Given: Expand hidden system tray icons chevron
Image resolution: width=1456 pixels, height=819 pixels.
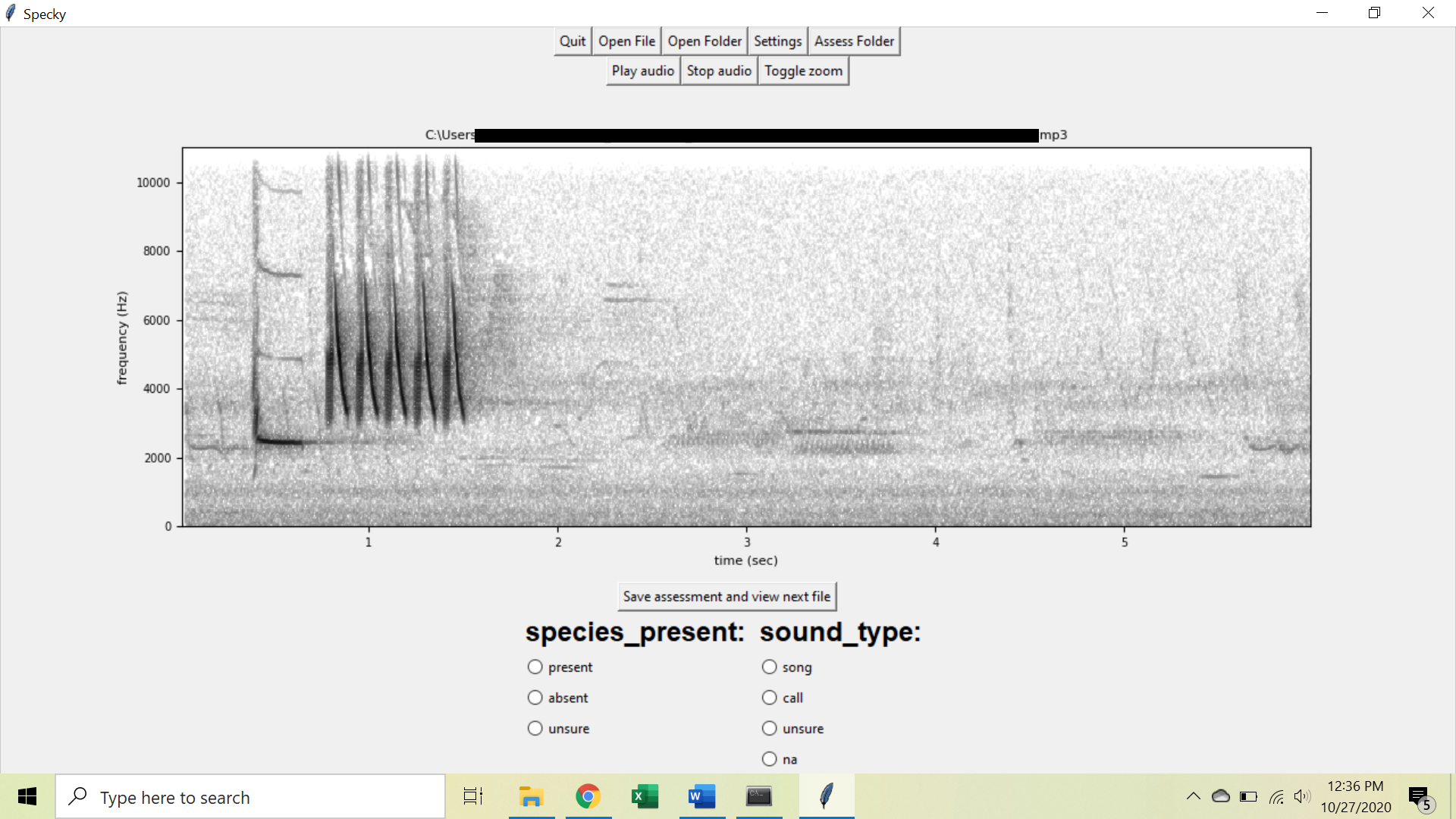Looking at the screenshot, I should pos(1193,796).
